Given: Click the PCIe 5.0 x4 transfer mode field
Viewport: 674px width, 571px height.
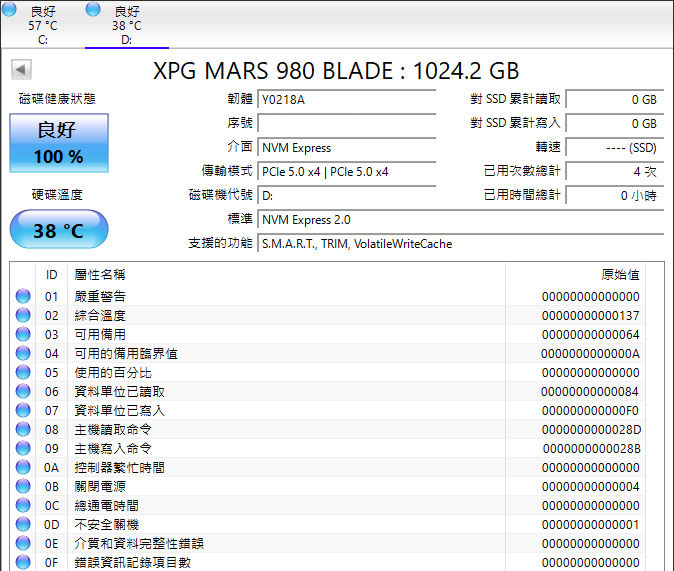Looking at the screenshot, I should pyautogui.click(x=346, y=172).
